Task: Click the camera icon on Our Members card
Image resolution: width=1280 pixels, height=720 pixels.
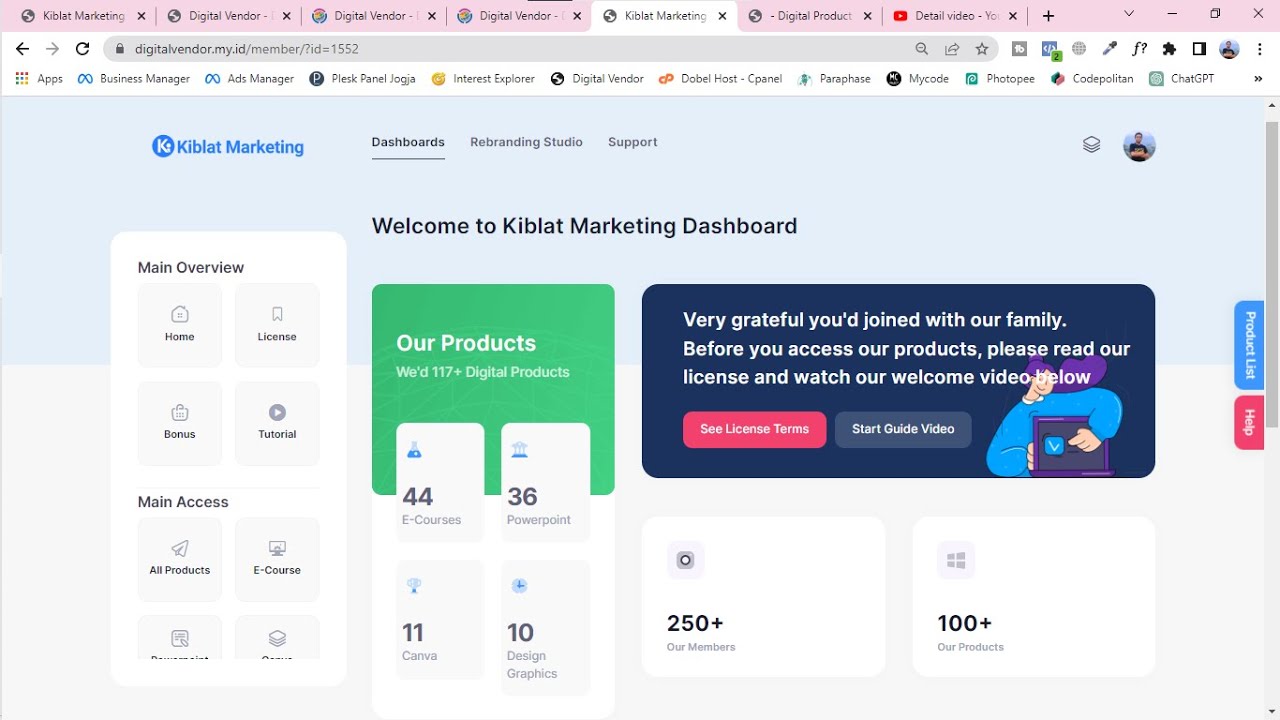Action: [x=686, y=560]
